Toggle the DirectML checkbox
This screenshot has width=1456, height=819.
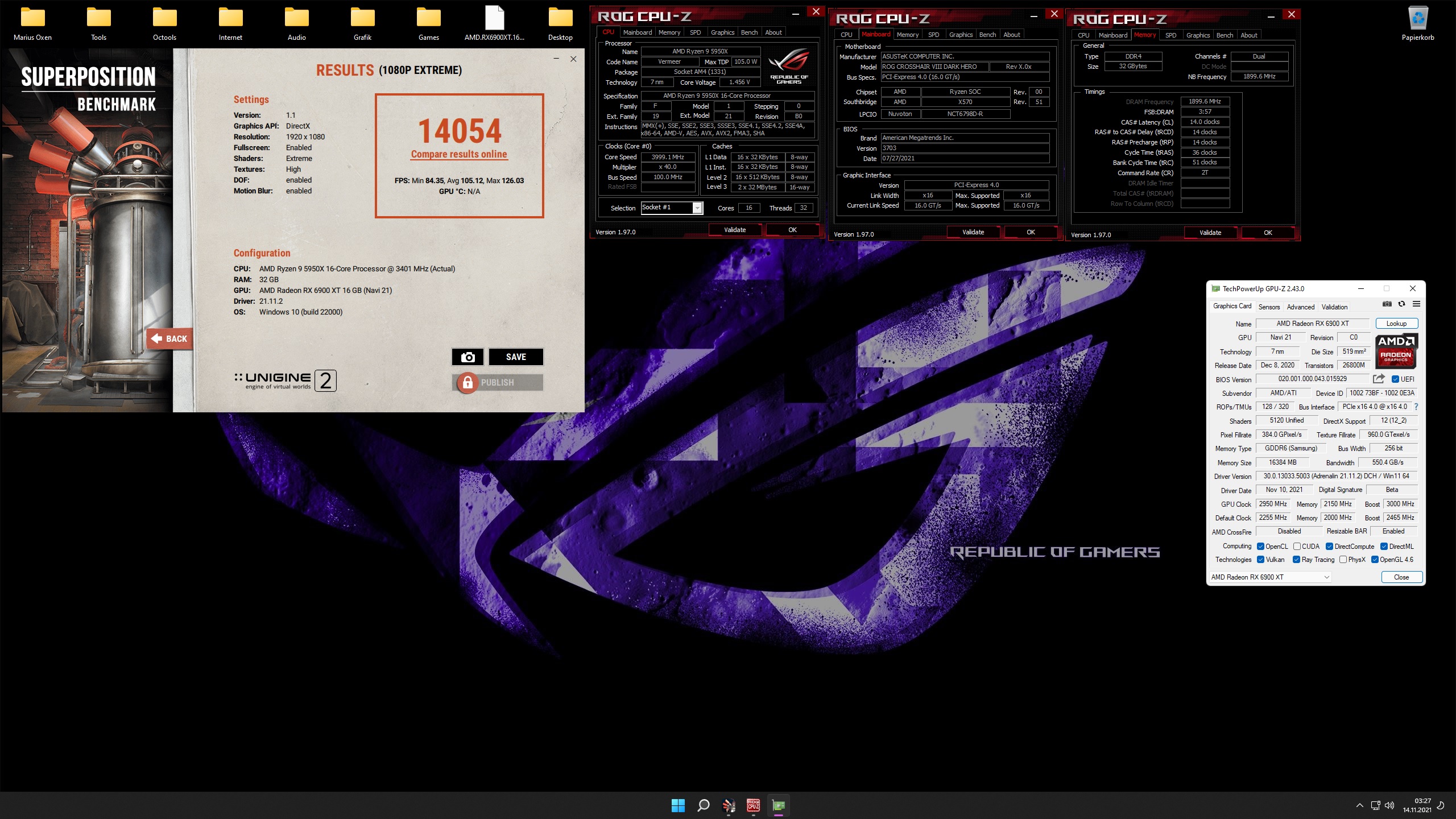[1384, 547]
